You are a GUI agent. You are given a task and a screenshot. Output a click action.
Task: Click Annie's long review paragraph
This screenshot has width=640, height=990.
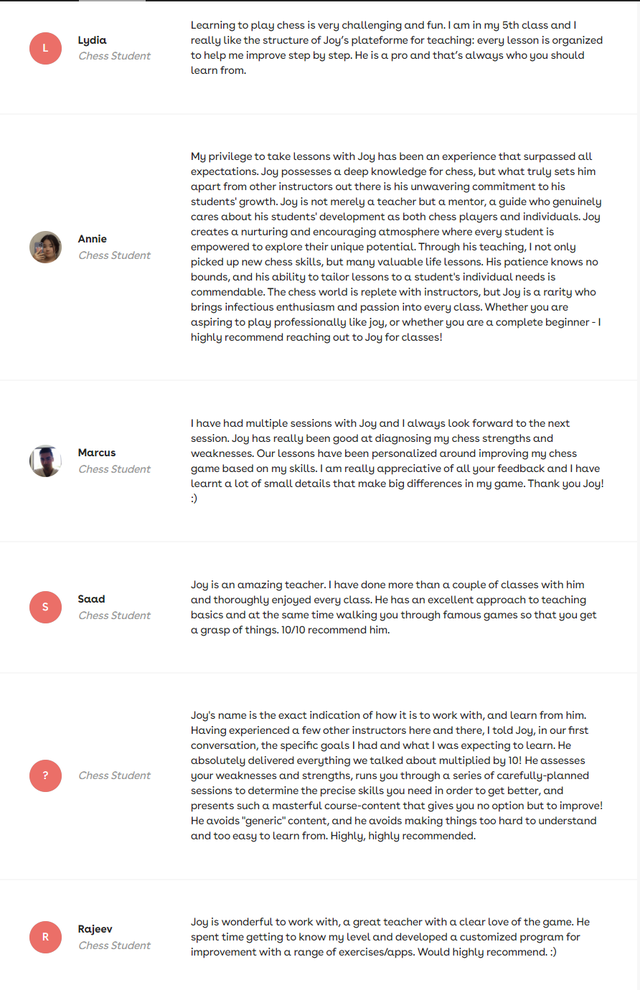pos(396,247)
